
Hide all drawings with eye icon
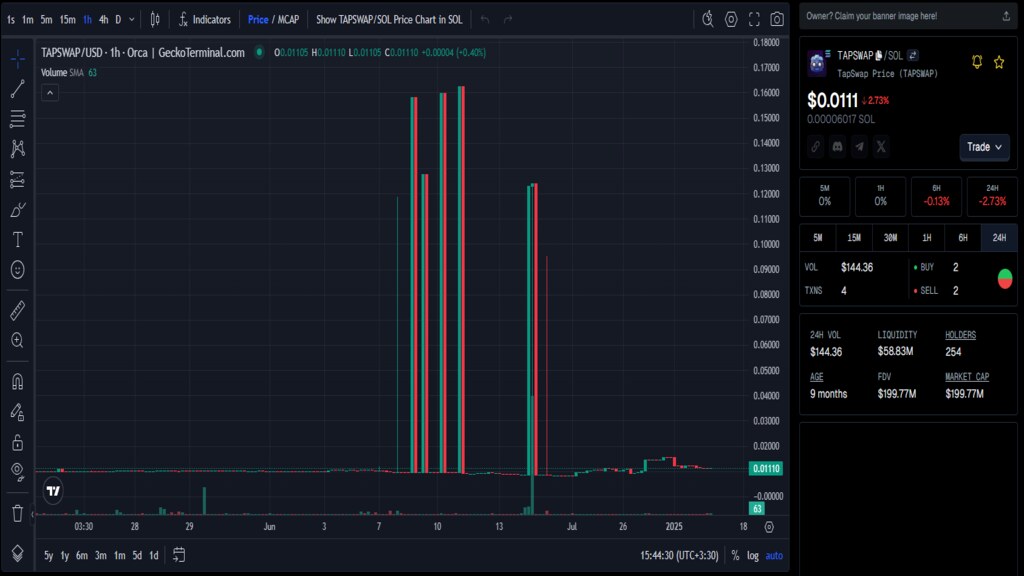pos(18,472)
